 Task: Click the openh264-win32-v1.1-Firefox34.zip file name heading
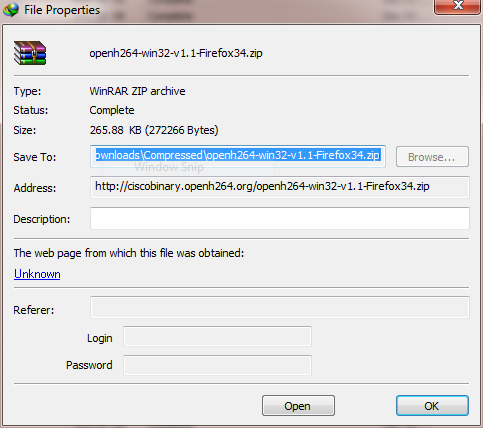(x=176, y=53)
